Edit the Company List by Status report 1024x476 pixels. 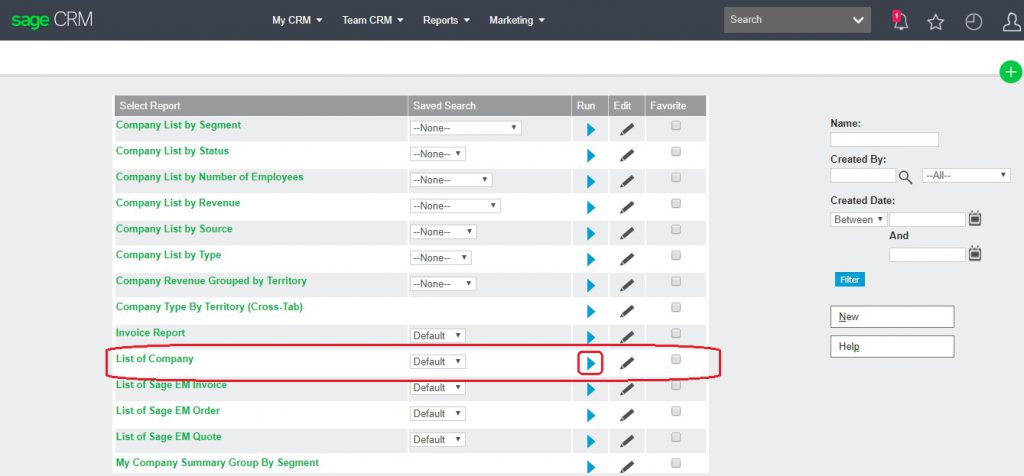click(x=626, y=155)
